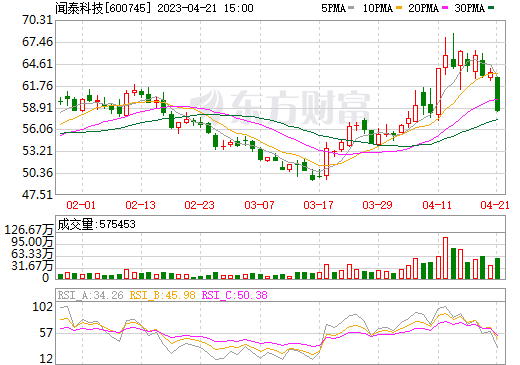Click the 5PMA legend label

point(334,8)
